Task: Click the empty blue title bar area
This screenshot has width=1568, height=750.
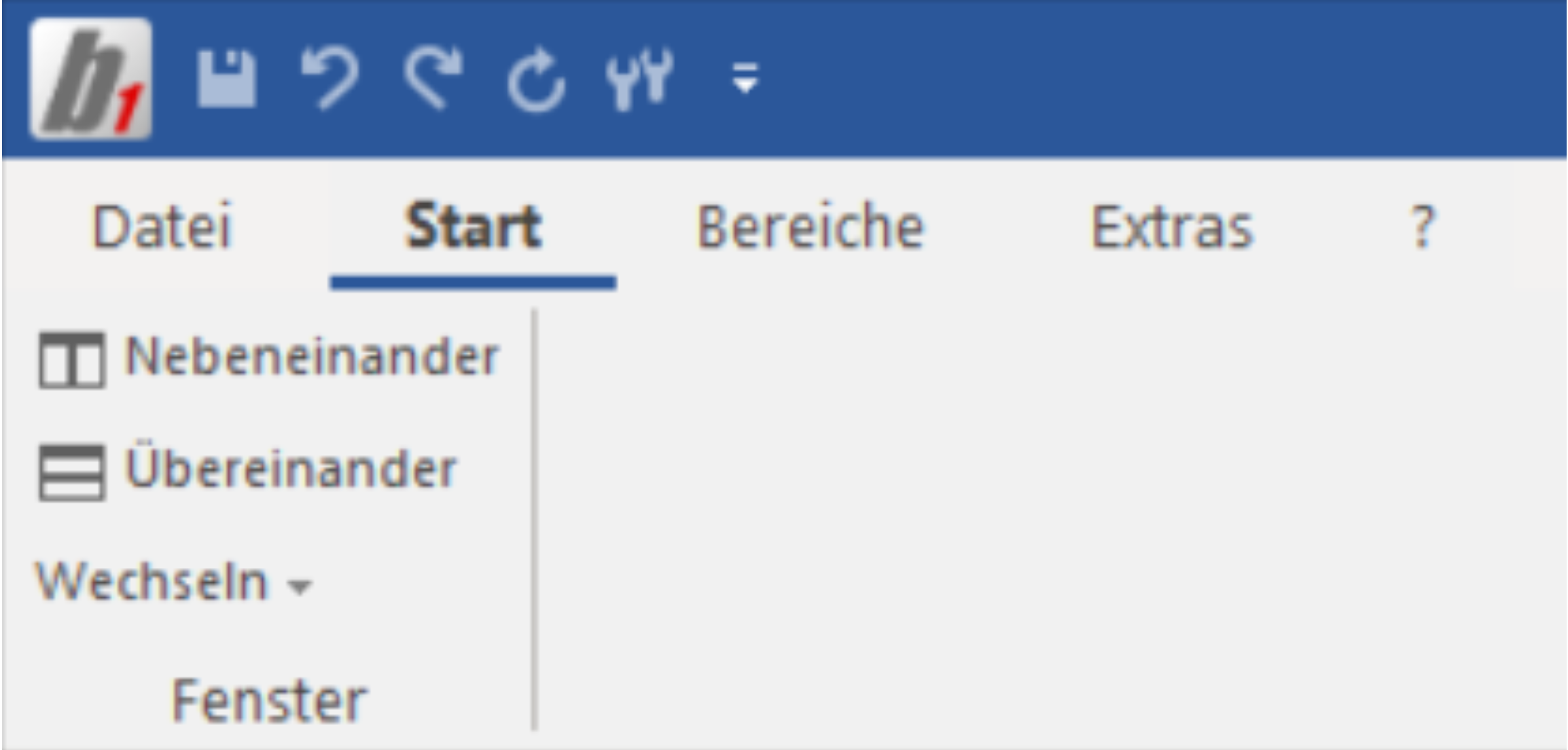Action: tap(1155, 78)
